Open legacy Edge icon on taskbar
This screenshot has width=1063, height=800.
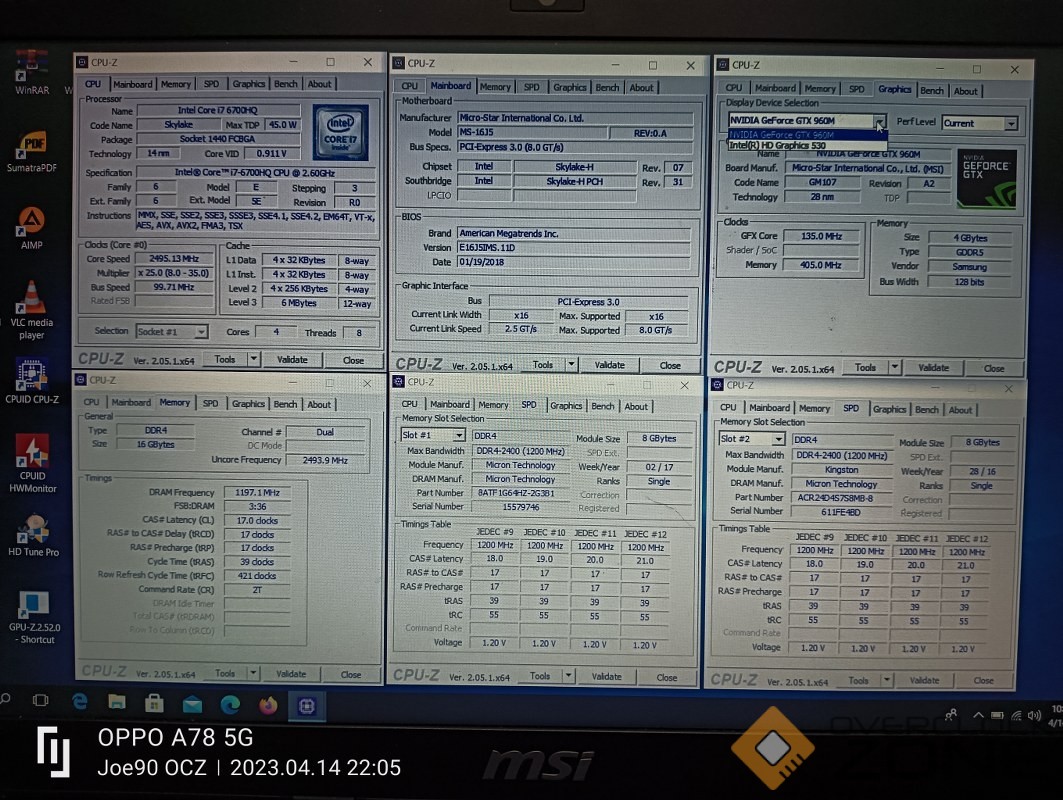click(x=79, y=702)
